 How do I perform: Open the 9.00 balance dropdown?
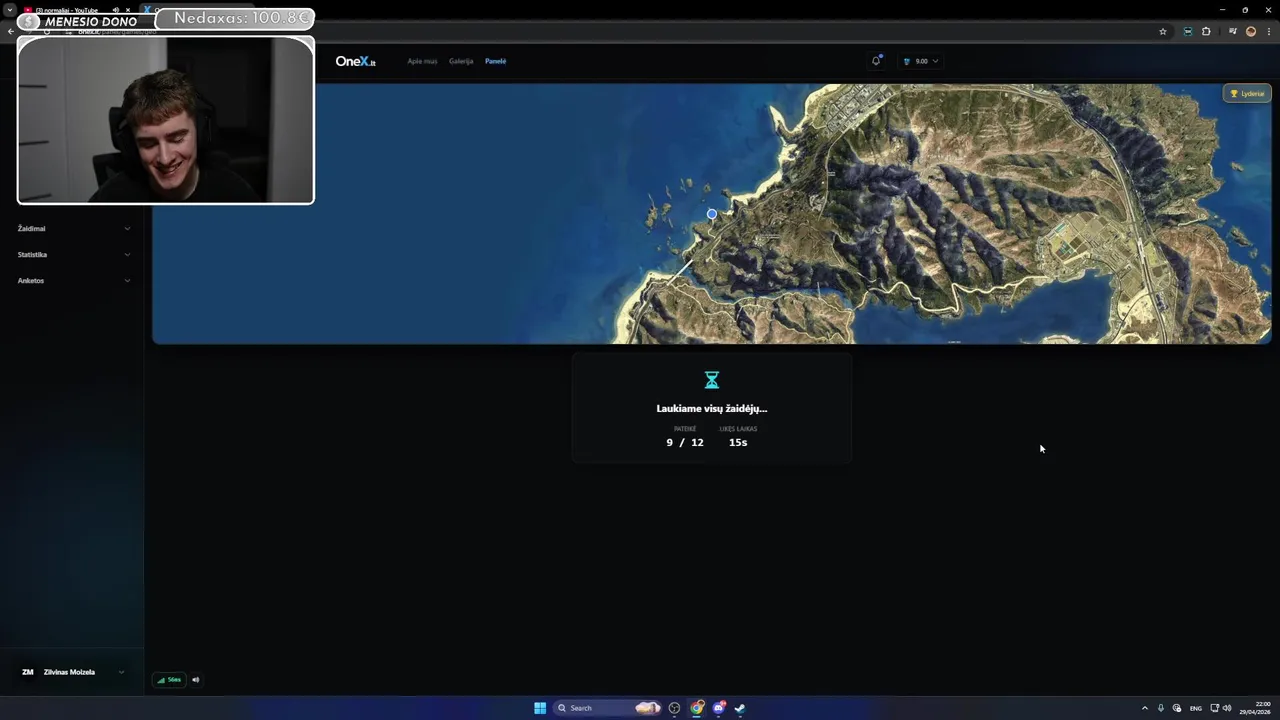pos(921,61)
